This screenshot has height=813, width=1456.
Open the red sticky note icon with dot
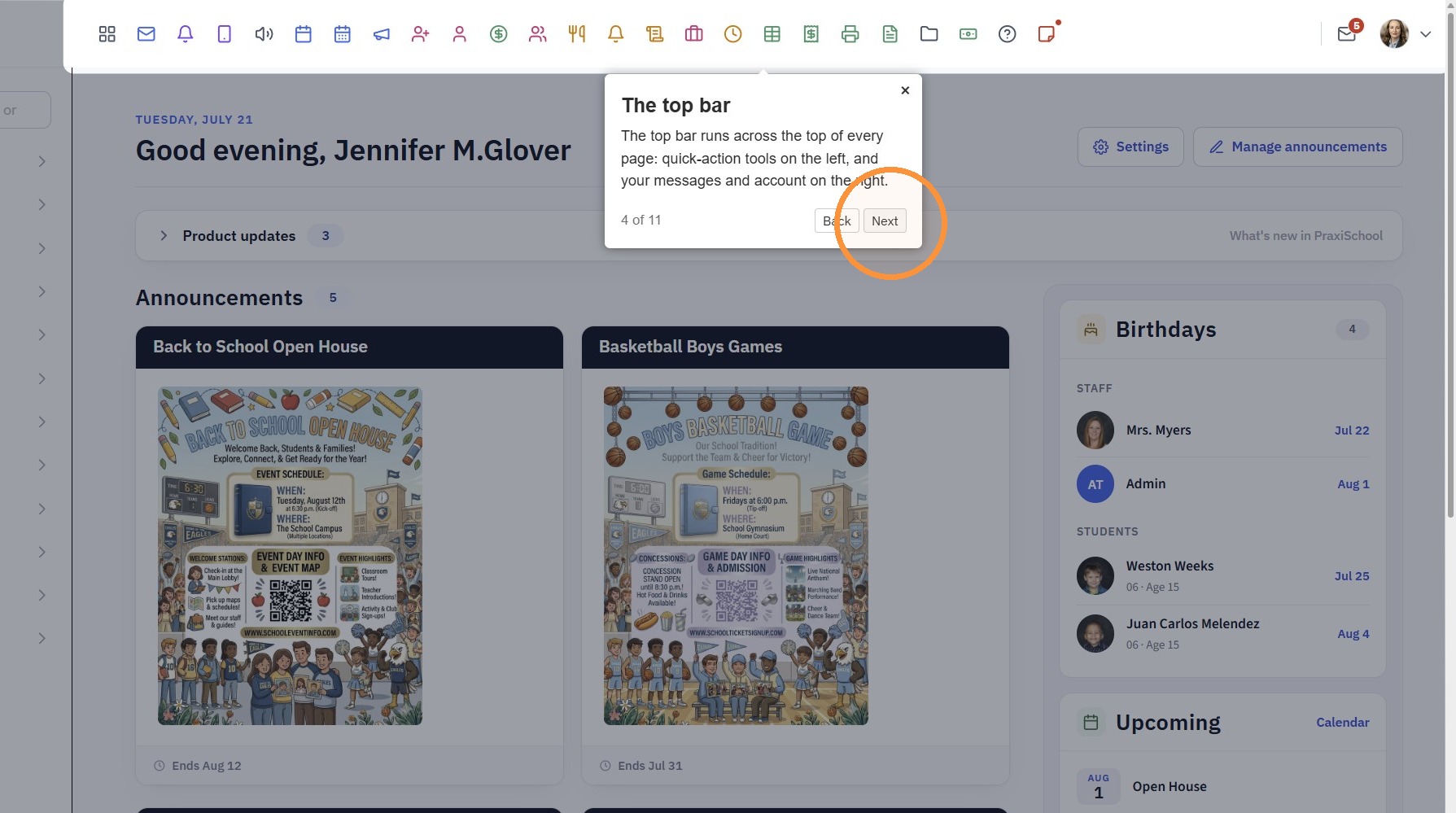[x=1047, y=34]
